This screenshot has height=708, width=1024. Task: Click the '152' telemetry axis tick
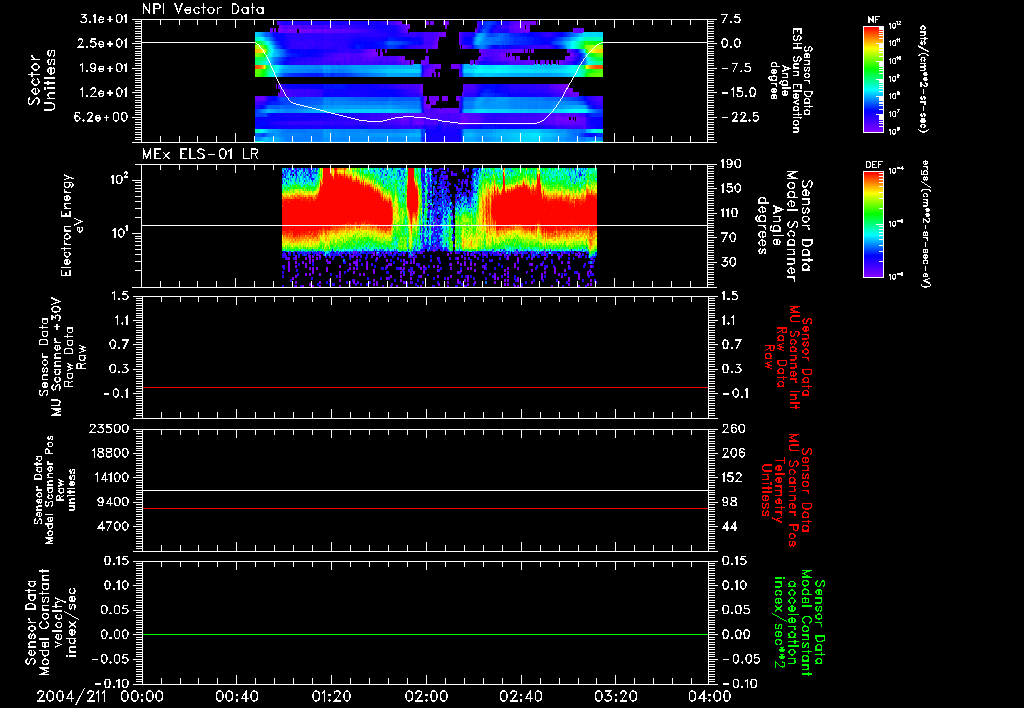coord(732,477)
